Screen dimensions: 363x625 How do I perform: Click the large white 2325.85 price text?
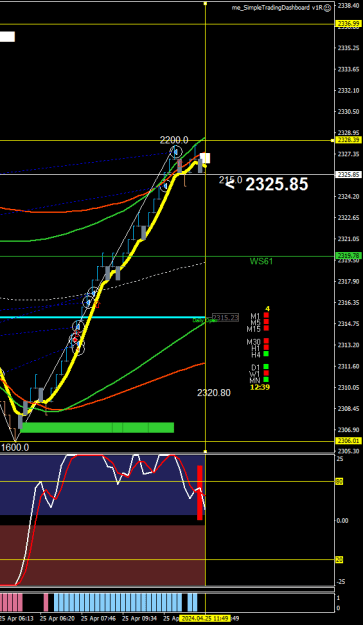point(277,184)
